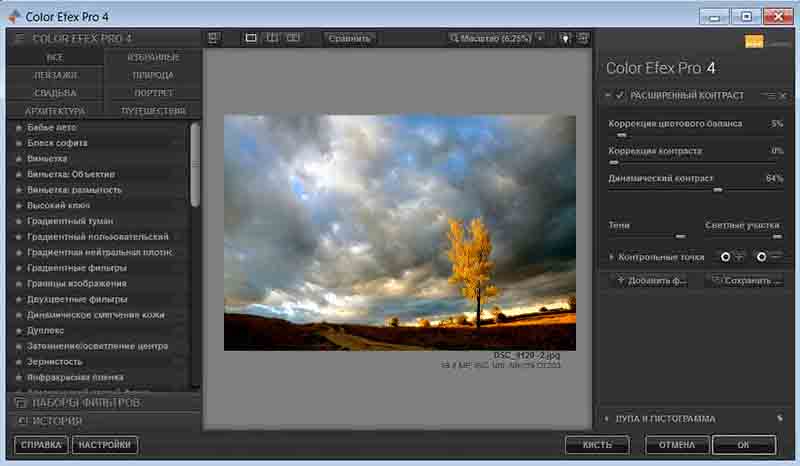Click favorite star for Дуплекс

[x=19, y=331]
